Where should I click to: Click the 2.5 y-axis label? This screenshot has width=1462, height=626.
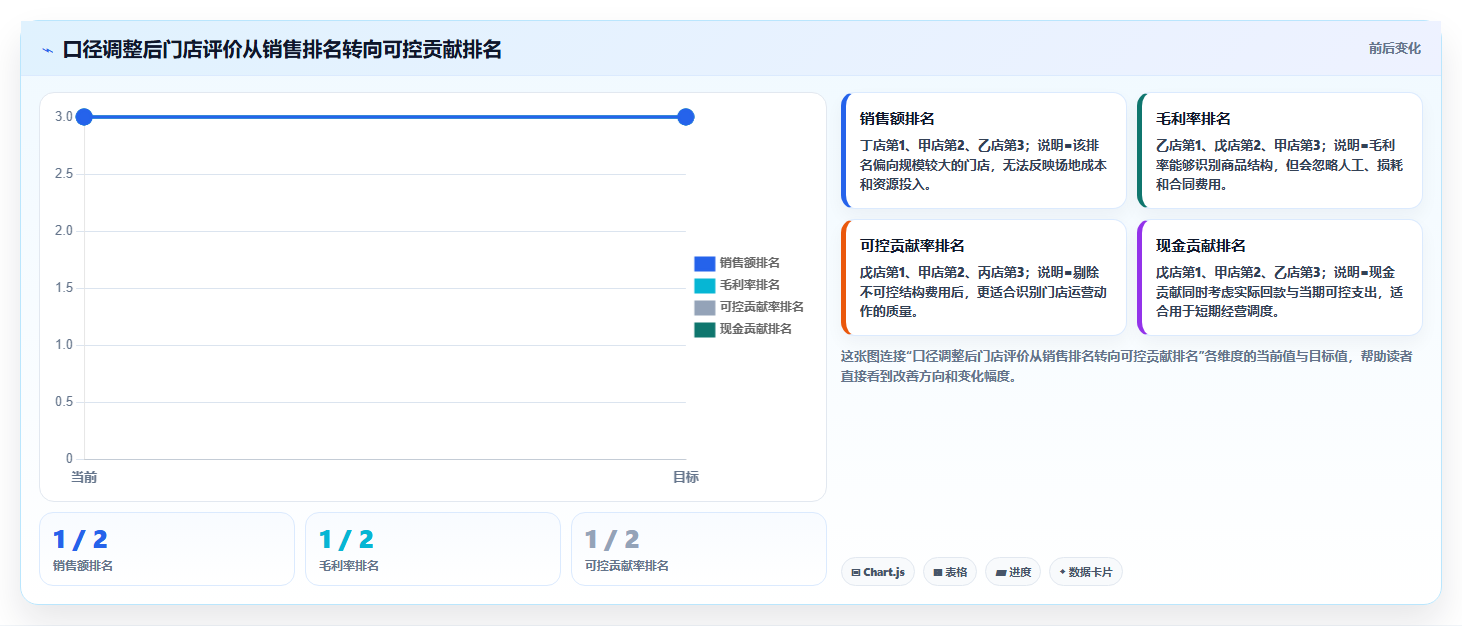(64, 174)
